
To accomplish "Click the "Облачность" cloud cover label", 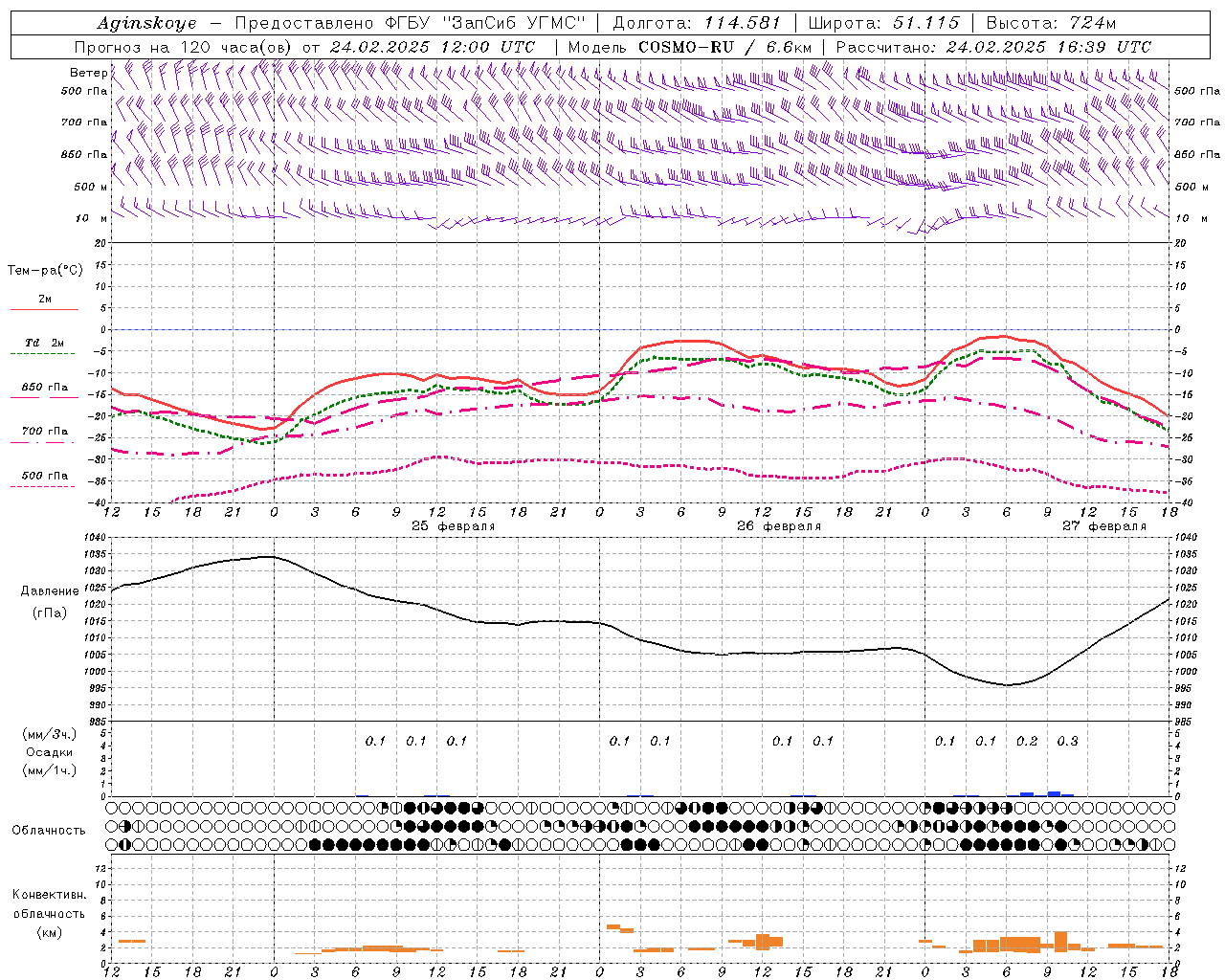I will [x=49, y=831].
